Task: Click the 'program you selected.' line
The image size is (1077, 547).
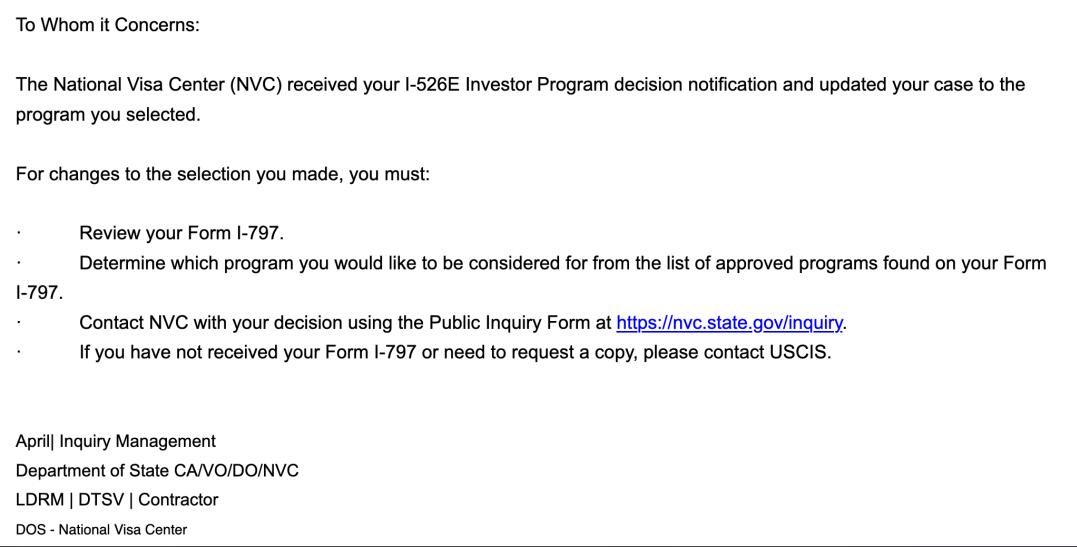Action: (x=108, y=115)
